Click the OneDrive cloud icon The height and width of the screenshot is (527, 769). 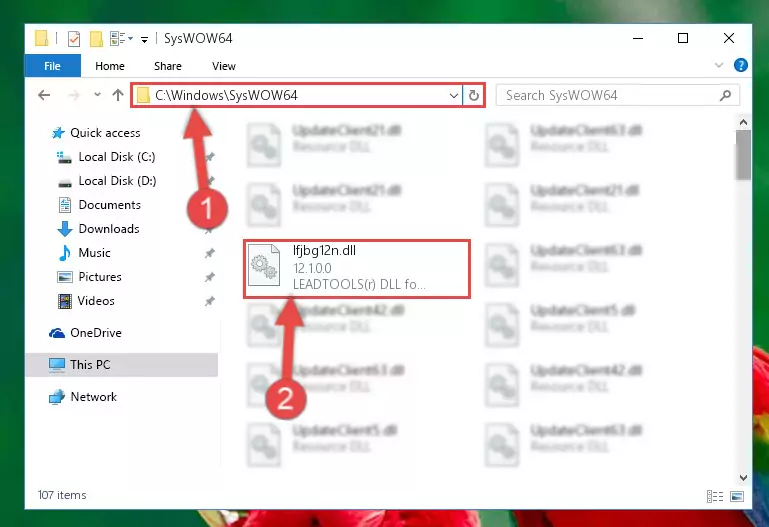click(x=57, y=333)
